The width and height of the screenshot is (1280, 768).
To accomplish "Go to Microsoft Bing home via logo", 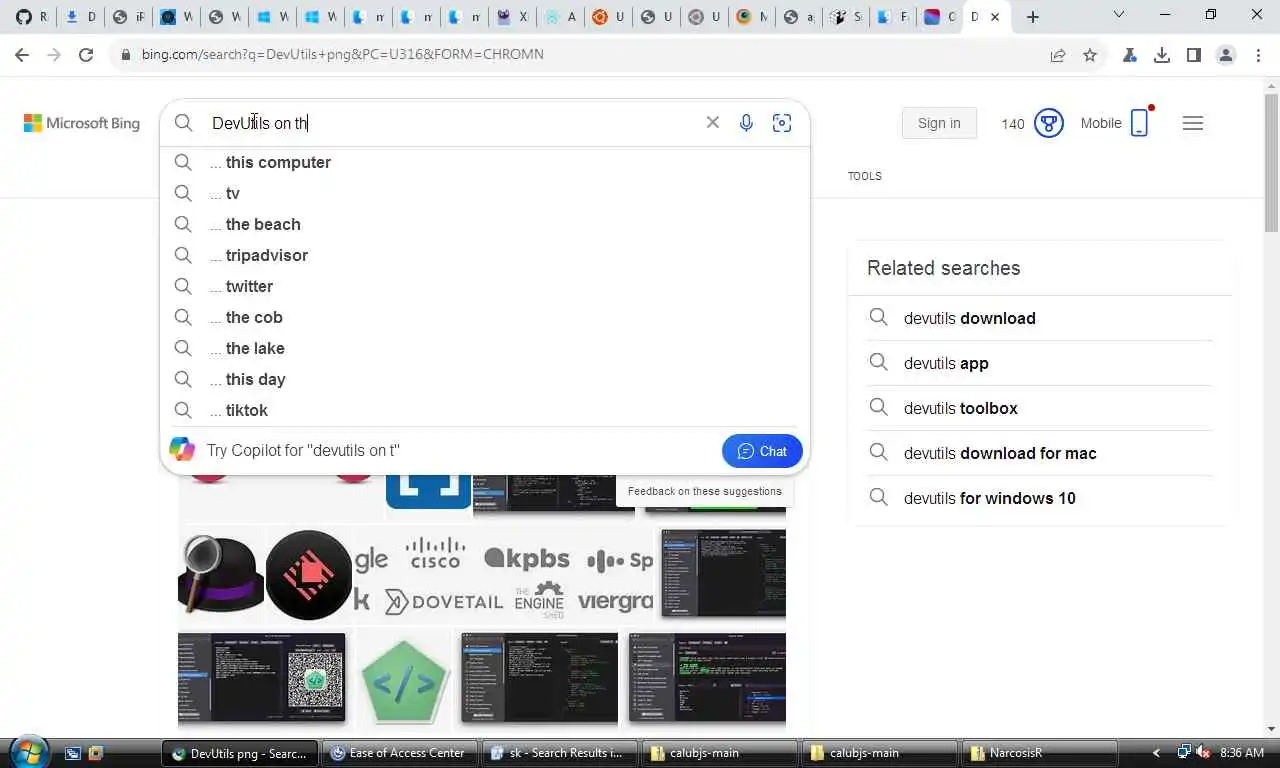I will tap(82, 123).
